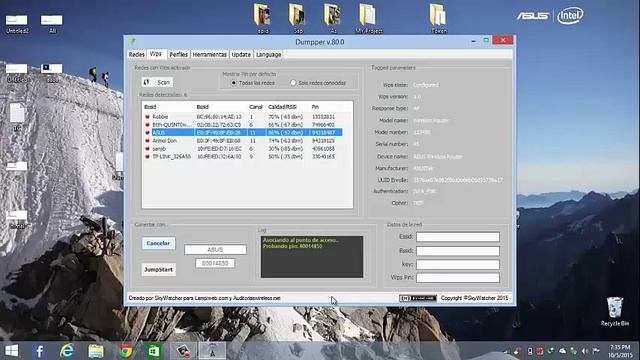
Task: Click the network signal tray icon
Action: 507,351
